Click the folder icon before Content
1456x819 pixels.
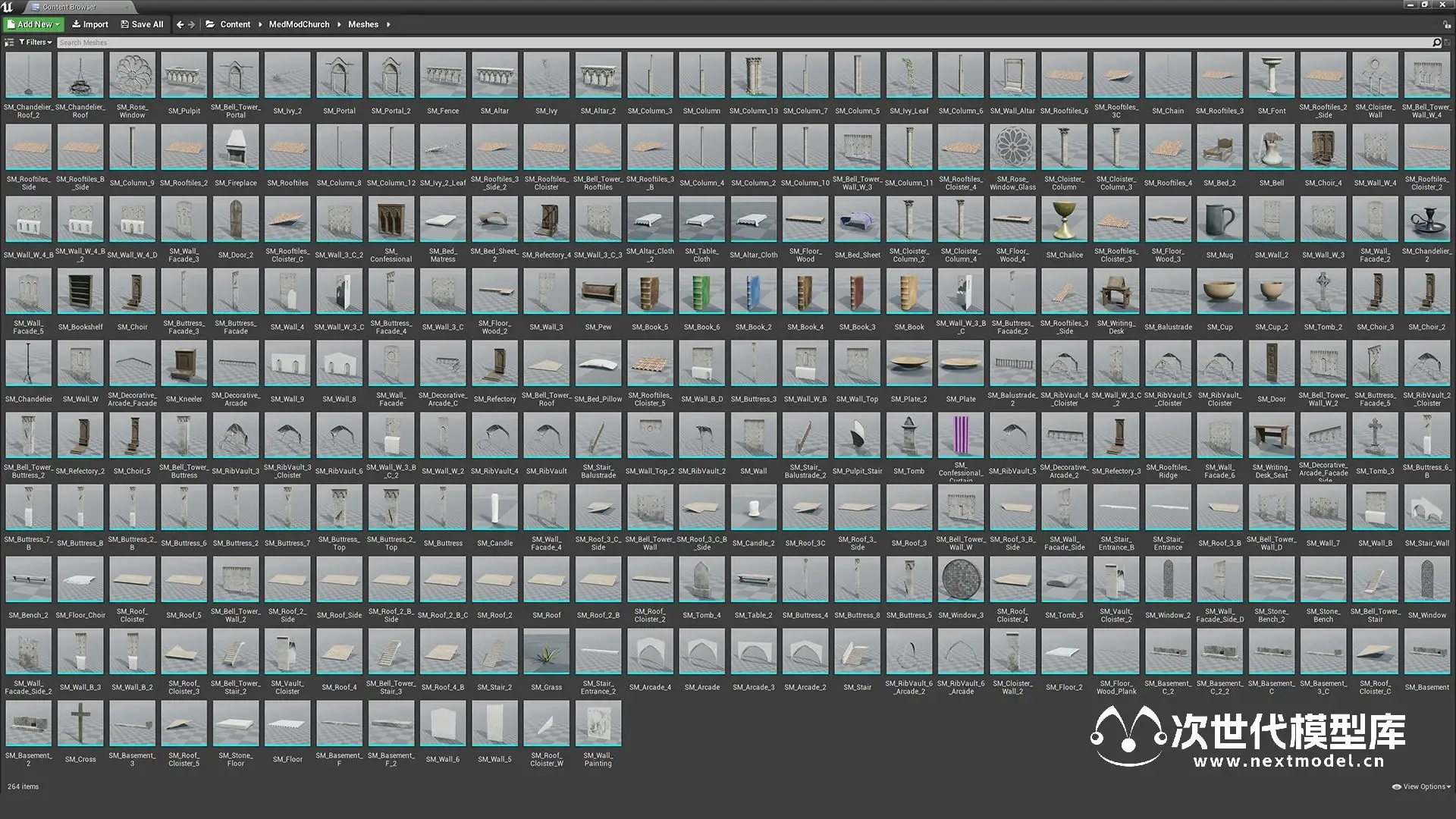(210, 24)
